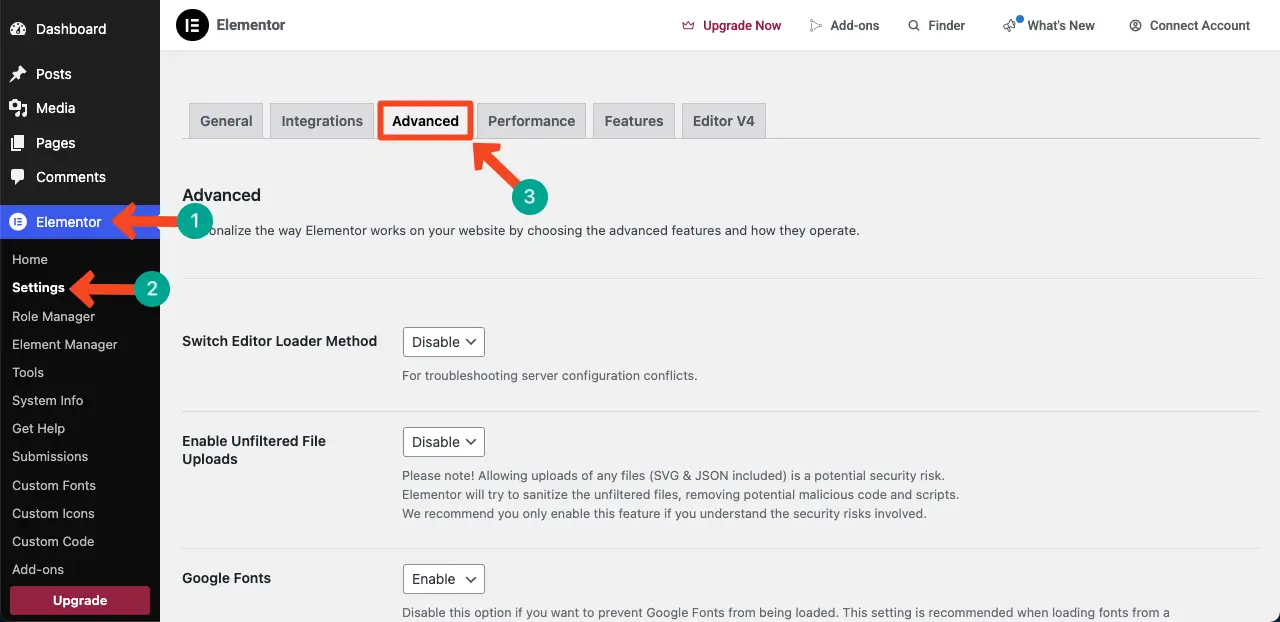Screen dimensions: 1280x622
Task: Open Element Manager submenu item
Action: tap(65, 344)
